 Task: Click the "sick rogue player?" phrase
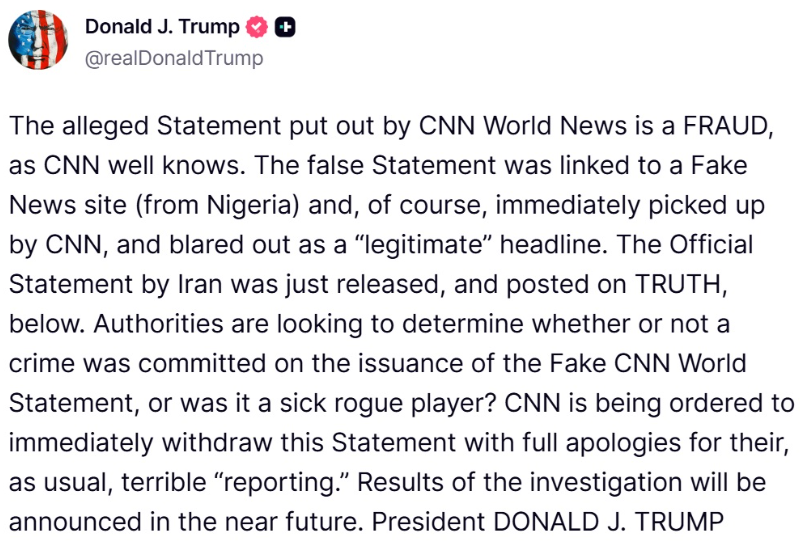pos(382,401)
